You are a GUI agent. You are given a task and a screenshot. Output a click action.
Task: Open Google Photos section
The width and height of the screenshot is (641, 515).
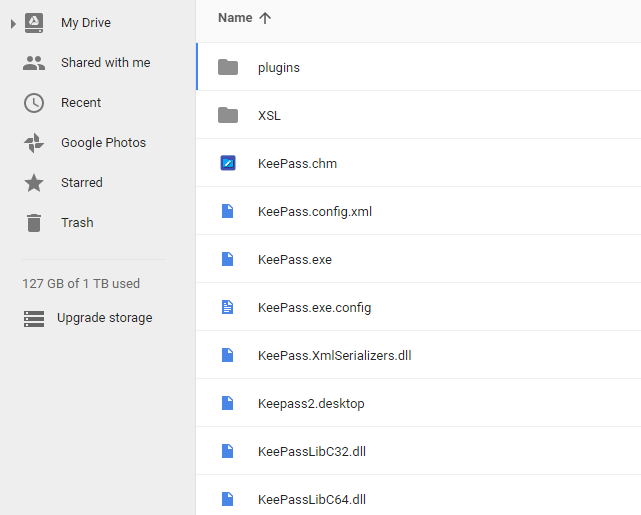pos(103,143)
